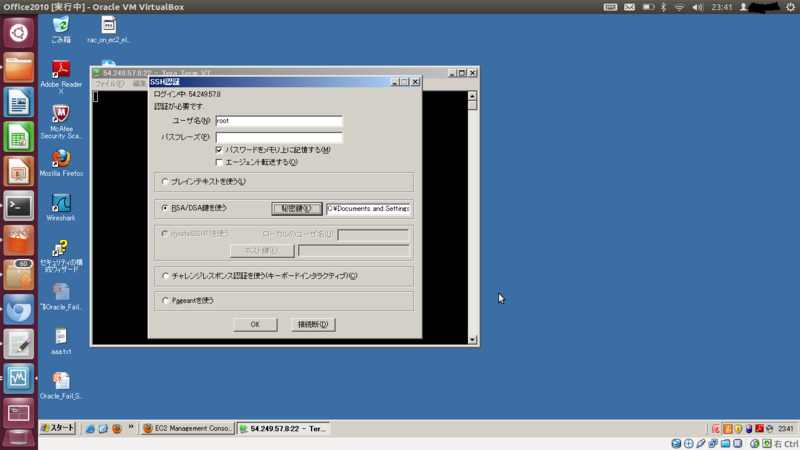Open the Ubuntu Dash home launcher icon
Screen dimensions: 800x450
[18, 33]
